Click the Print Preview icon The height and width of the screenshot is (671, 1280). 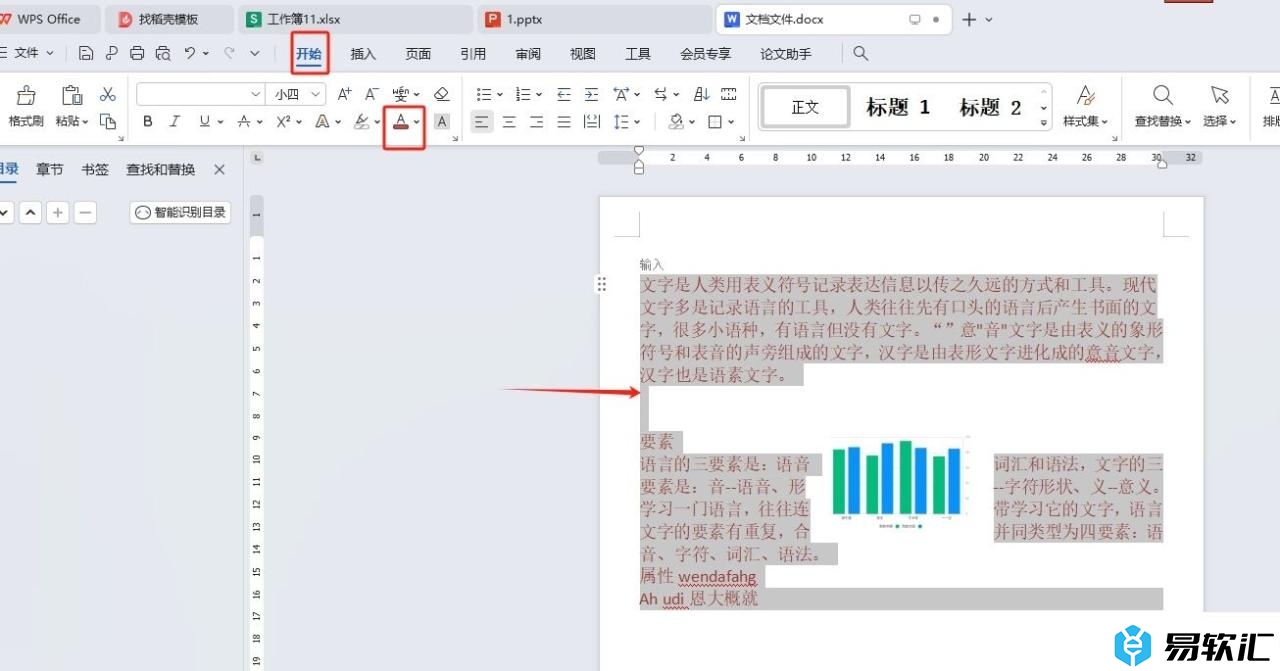(x=163, y=53)
